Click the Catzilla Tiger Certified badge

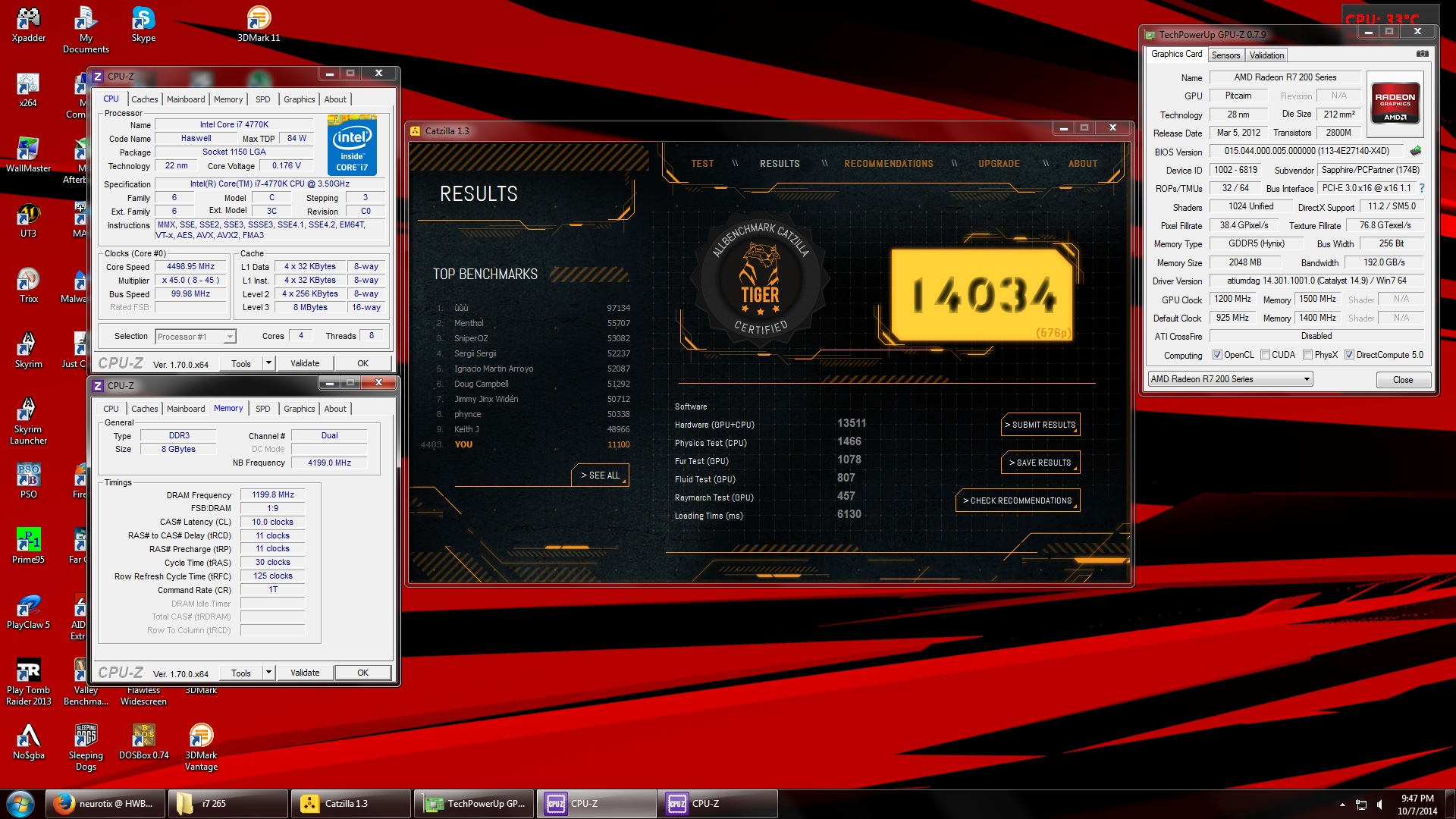point(760,279)
